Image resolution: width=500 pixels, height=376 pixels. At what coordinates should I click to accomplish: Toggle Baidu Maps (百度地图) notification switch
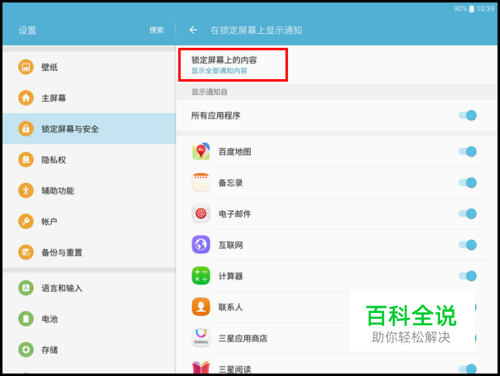(x=468, y=151)
